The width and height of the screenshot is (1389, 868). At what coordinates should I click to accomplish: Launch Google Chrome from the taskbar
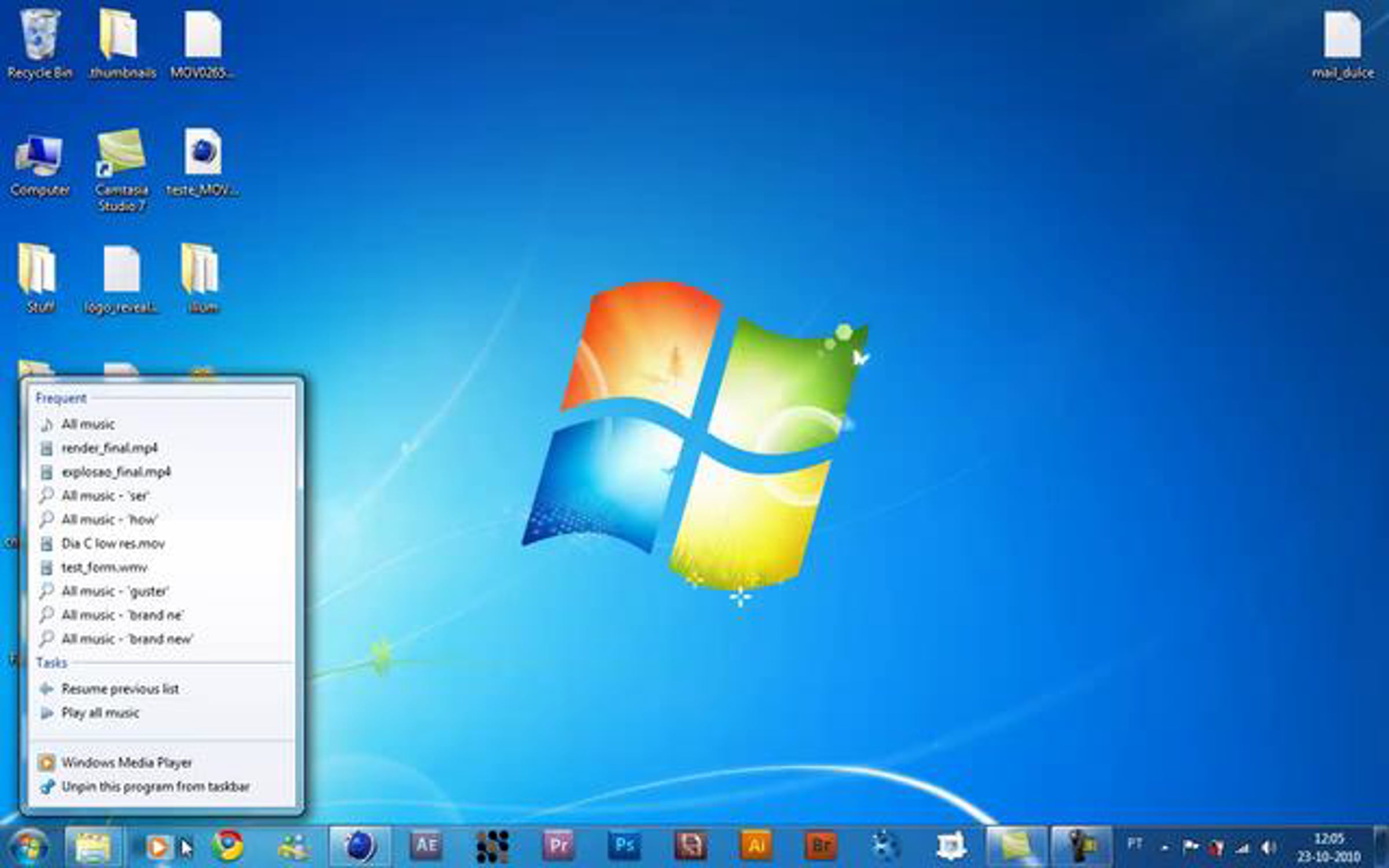[x=228, y=847]
